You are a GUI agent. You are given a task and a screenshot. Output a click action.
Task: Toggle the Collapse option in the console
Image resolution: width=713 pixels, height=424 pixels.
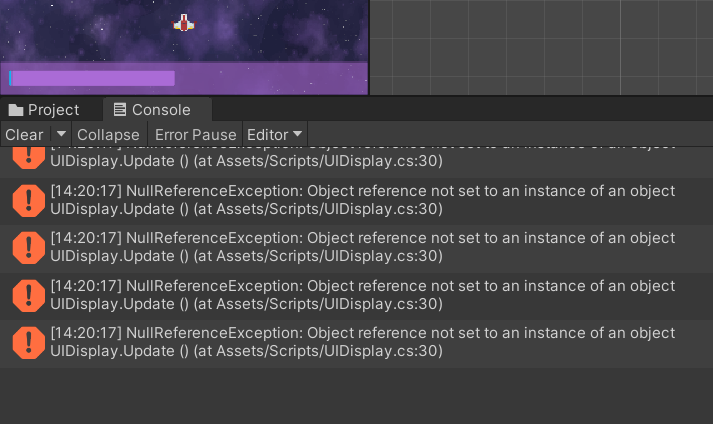108,134
